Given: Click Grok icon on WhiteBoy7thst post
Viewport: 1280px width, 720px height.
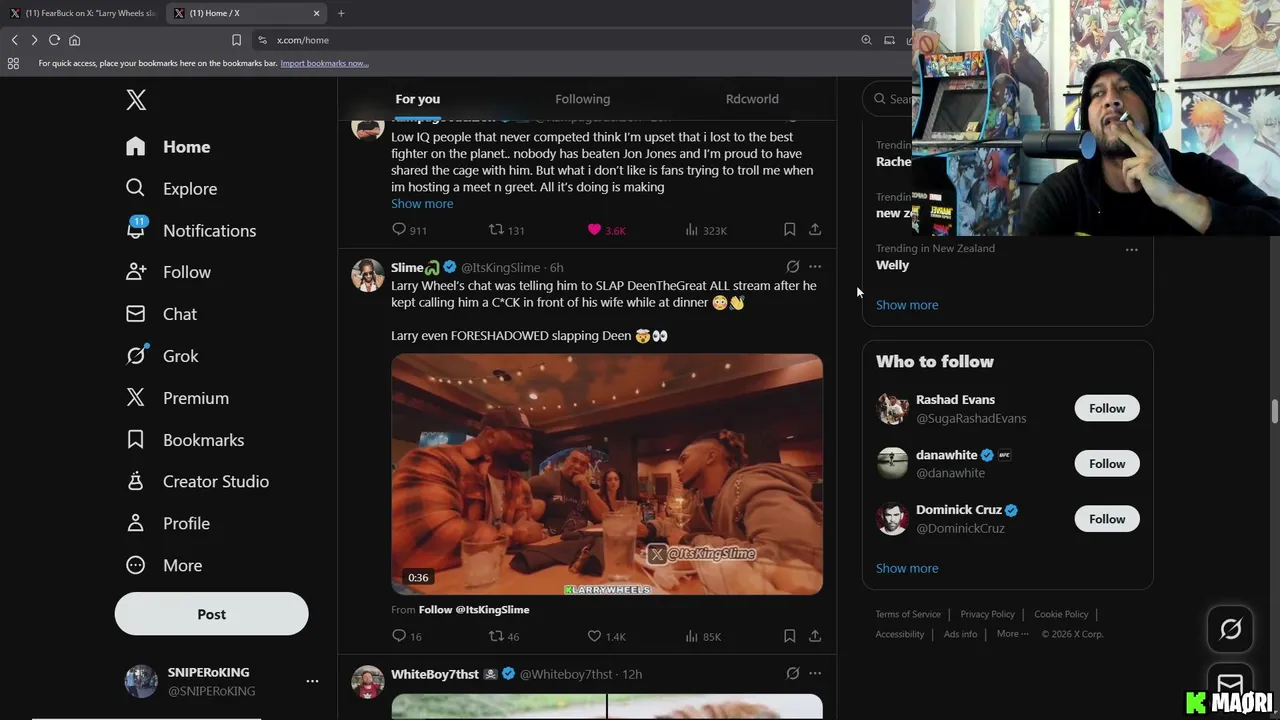Looking at the screenshot, I should (x=792, y=674).
